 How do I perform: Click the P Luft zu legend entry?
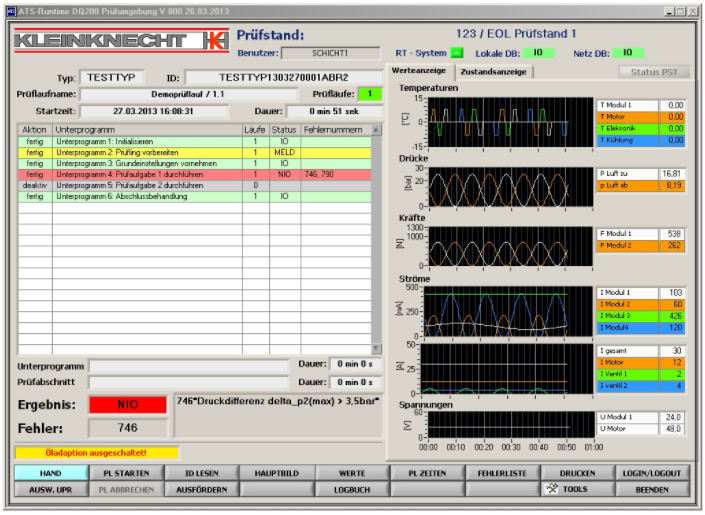click(641, 174)
